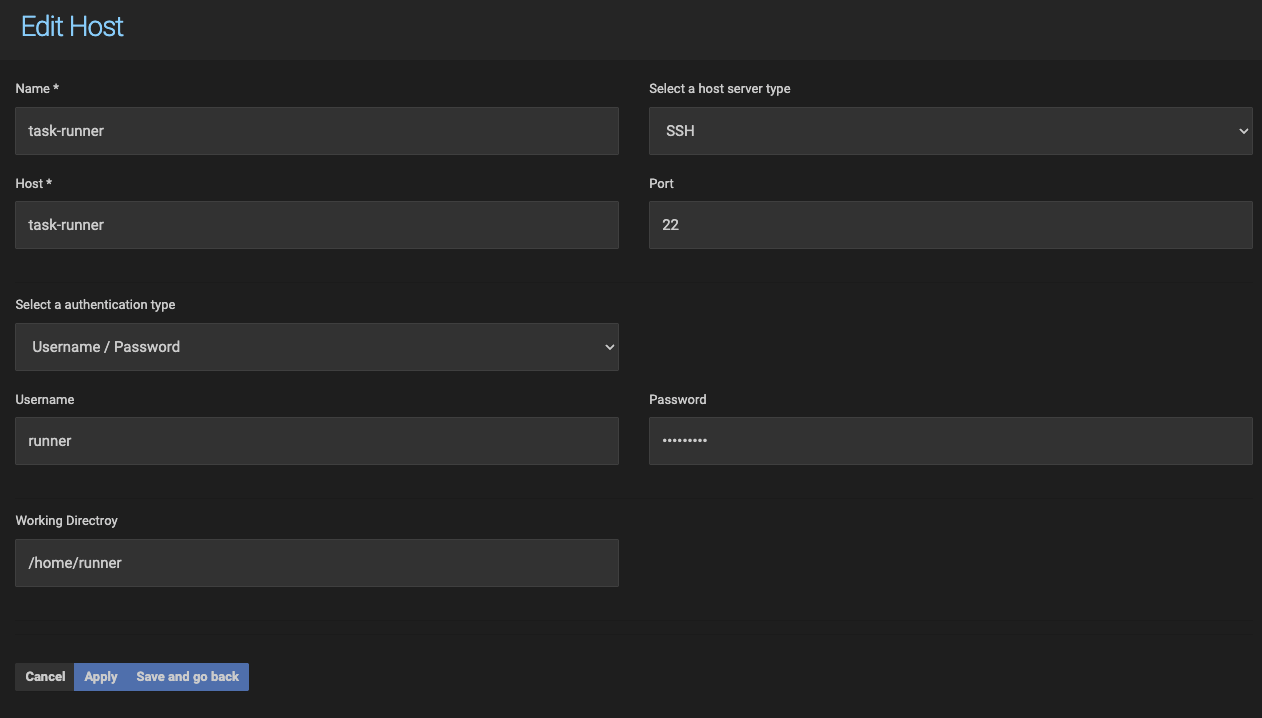This screenshot has height=718, width=1262.
Task: Click Save and go back
Action: click(x=186, y=676)
